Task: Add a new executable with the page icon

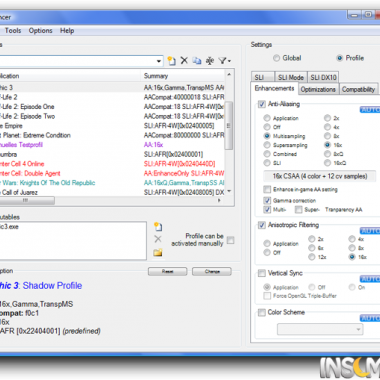Action: tap(158, 227)
